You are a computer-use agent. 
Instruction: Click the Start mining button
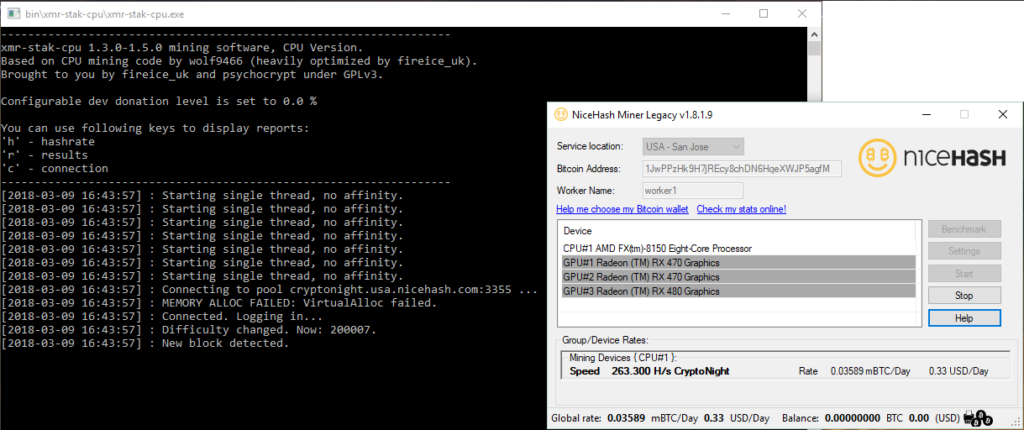pos(964,273)
